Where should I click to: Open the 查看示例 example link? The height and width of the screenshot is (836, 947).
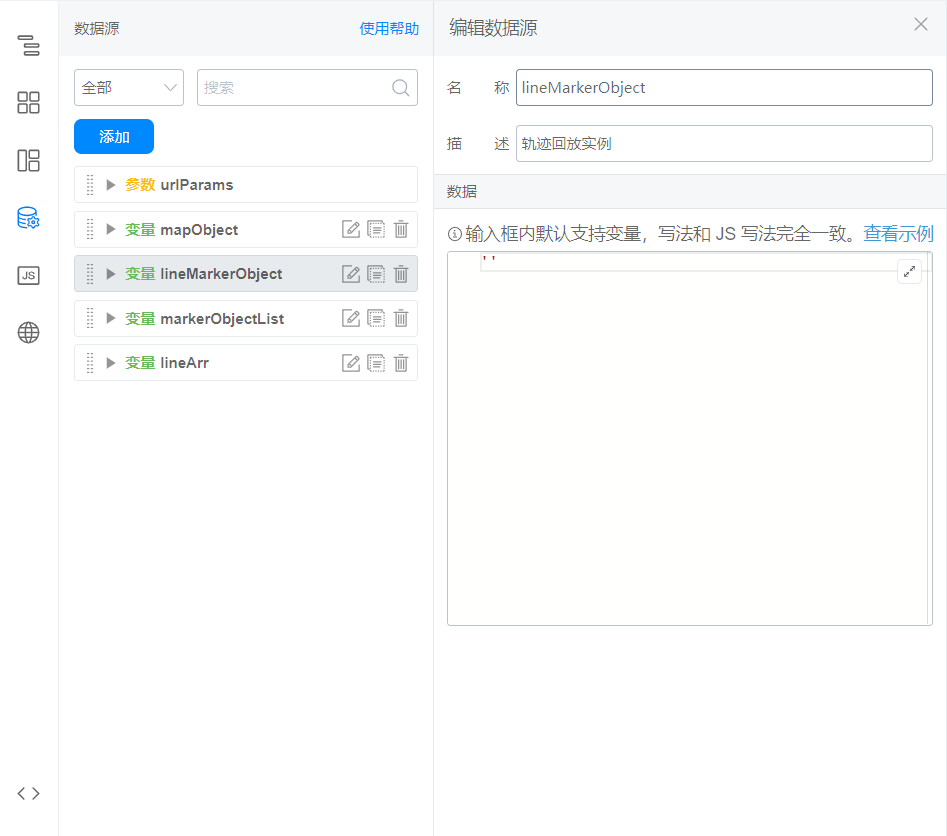(x=898, y=234)
